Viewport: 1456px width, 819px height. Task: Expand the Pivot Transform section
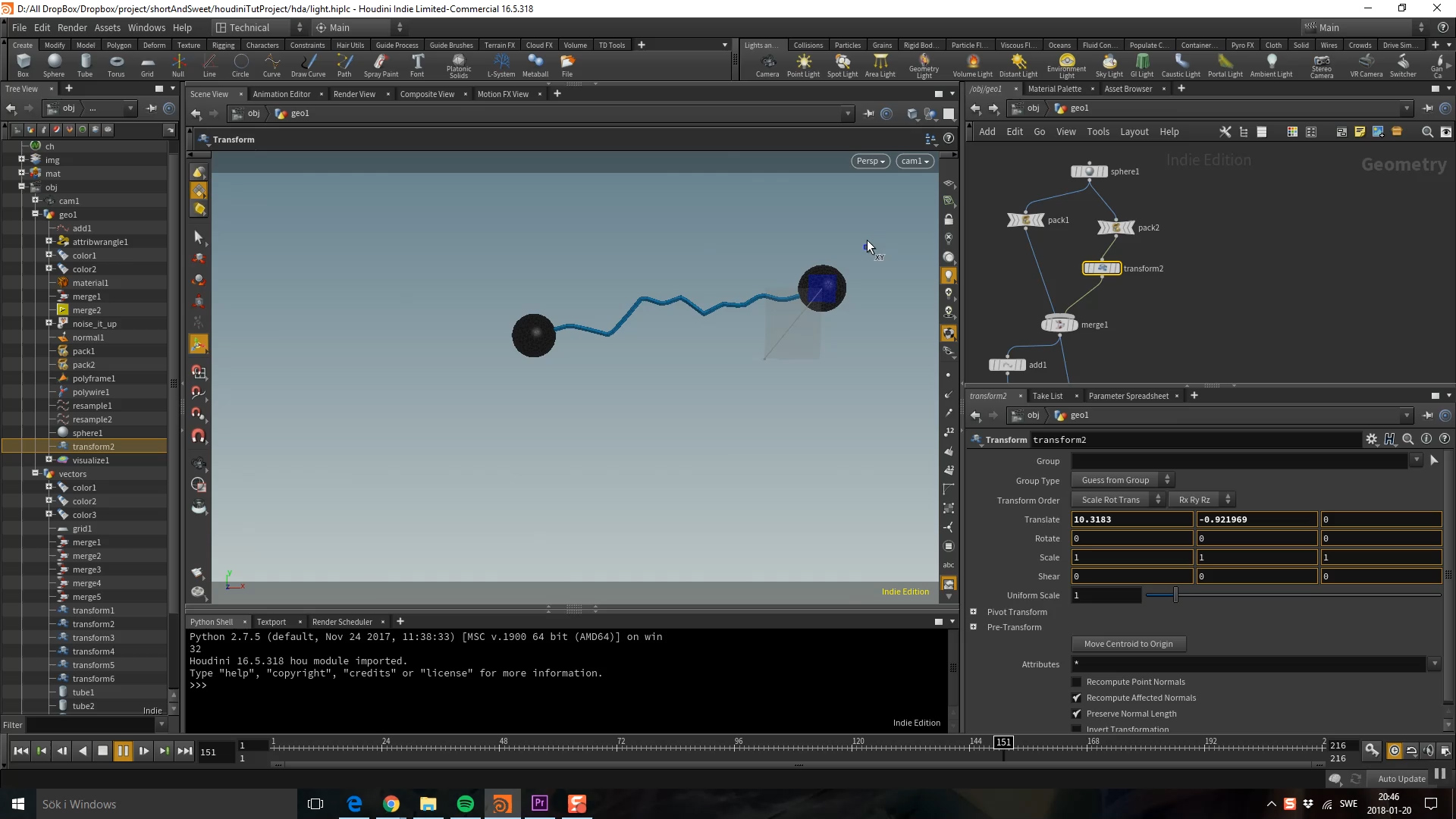974,611
